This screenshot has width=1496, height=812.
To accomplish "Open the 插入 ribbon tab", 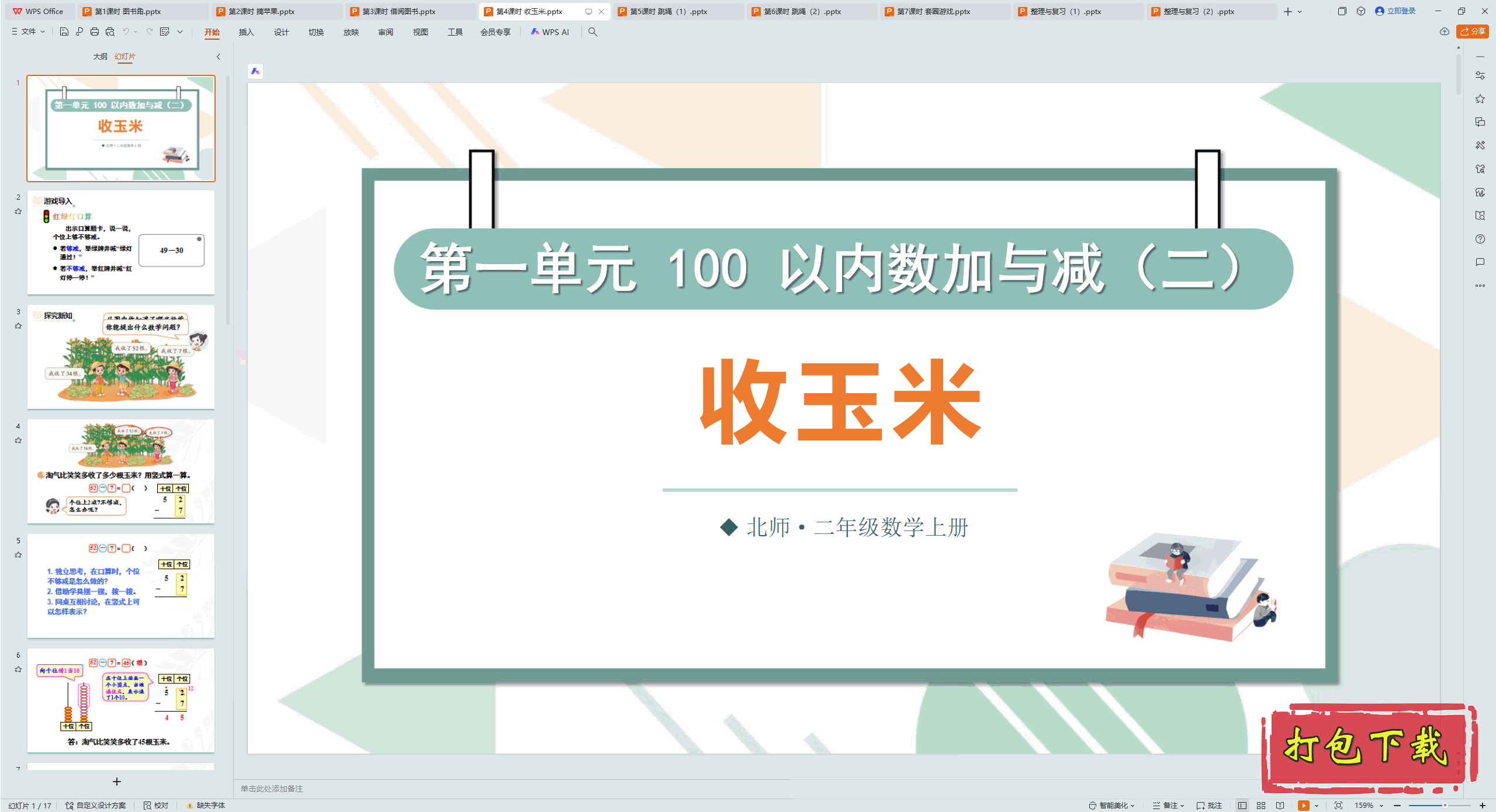I will coord(246,32).
